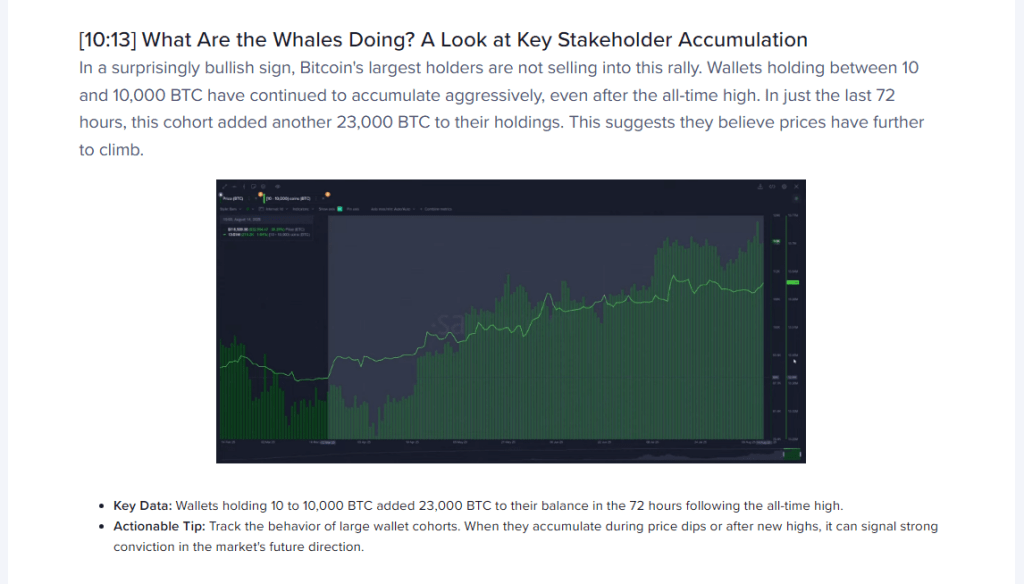Open the Axis max/min Auto/Auto dropdown

[x=392, y=208]
